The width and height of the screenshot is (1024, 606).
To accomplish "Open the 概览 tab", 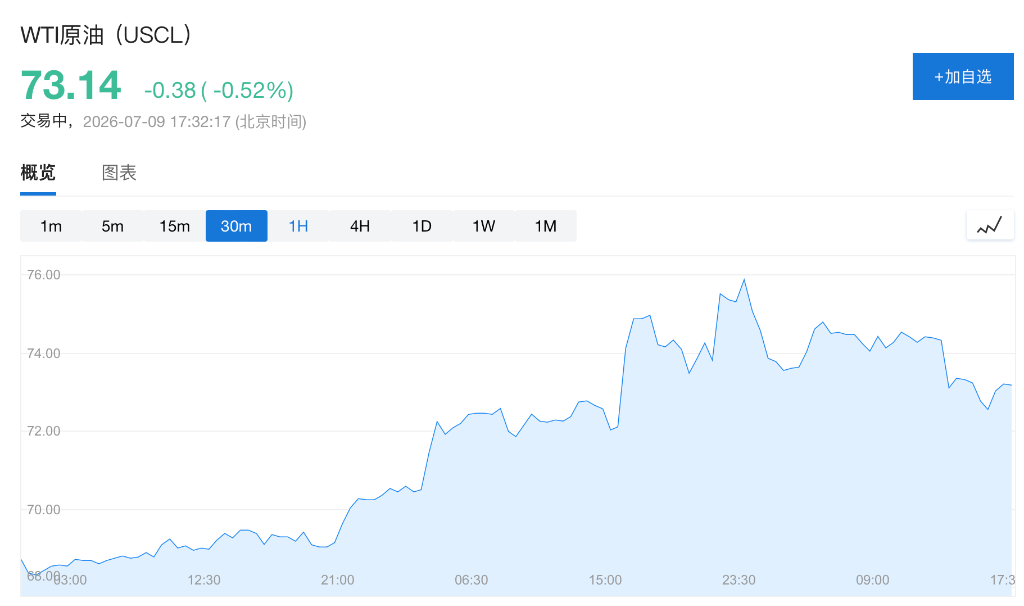I will [38, 173].
